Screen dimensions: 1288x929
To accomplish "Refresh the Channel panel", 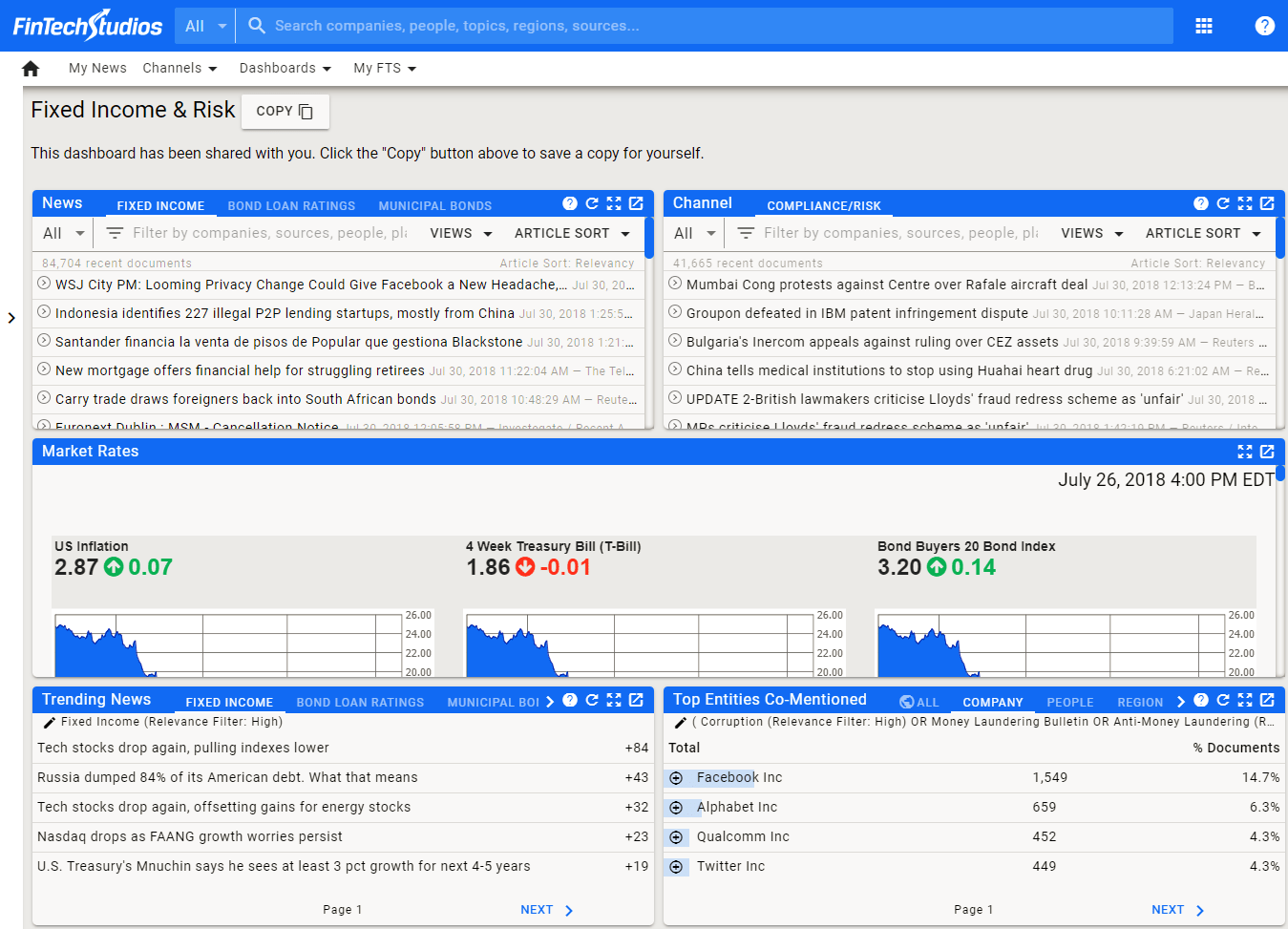I will (1223, 203).
